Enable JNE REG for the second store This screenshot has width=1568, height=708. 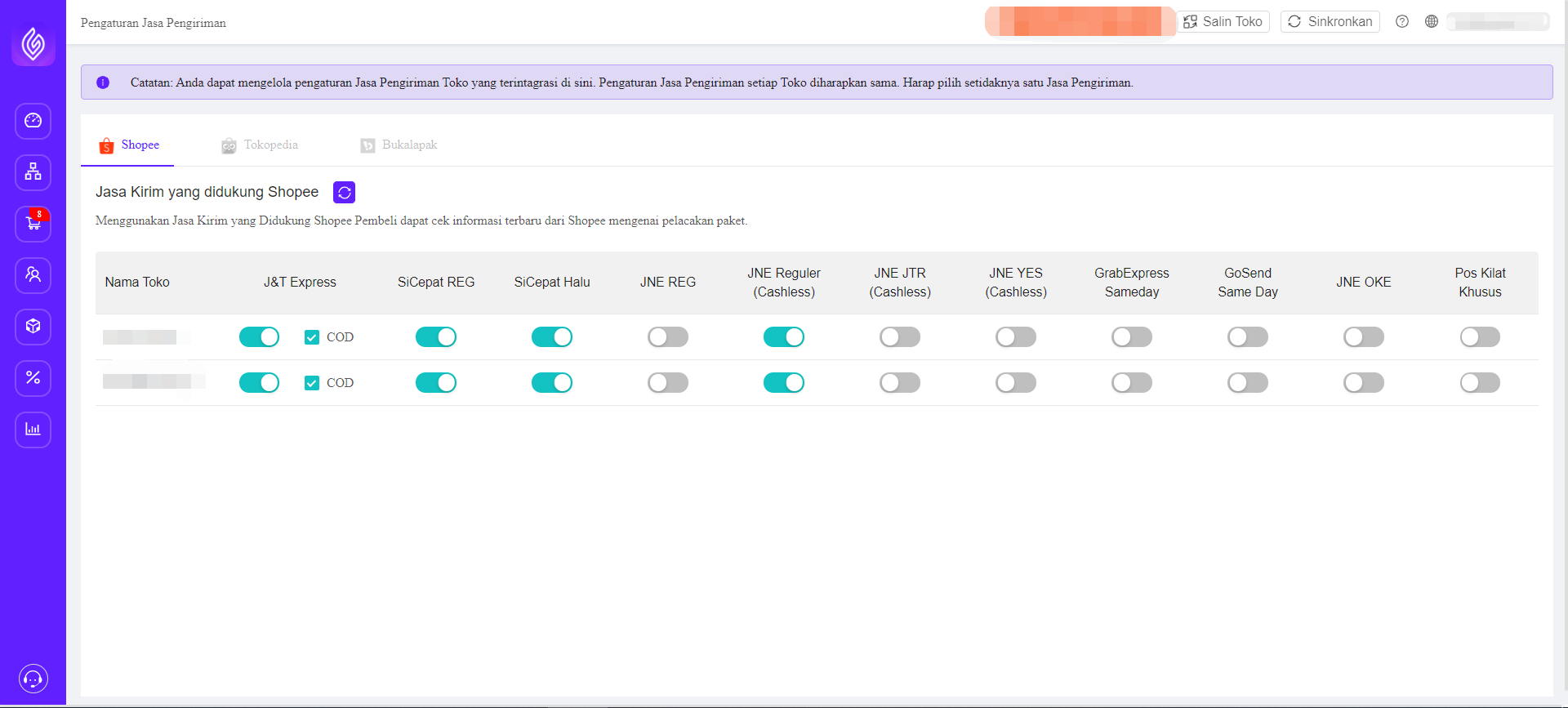tap(668, 383)
